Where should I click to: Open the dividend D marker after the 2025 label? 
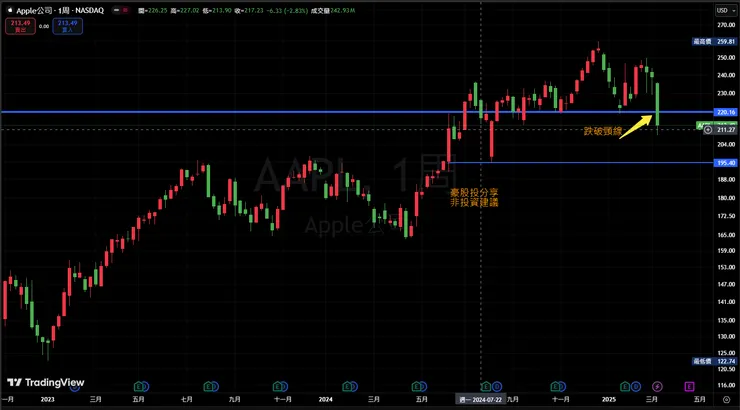(636, 387)
